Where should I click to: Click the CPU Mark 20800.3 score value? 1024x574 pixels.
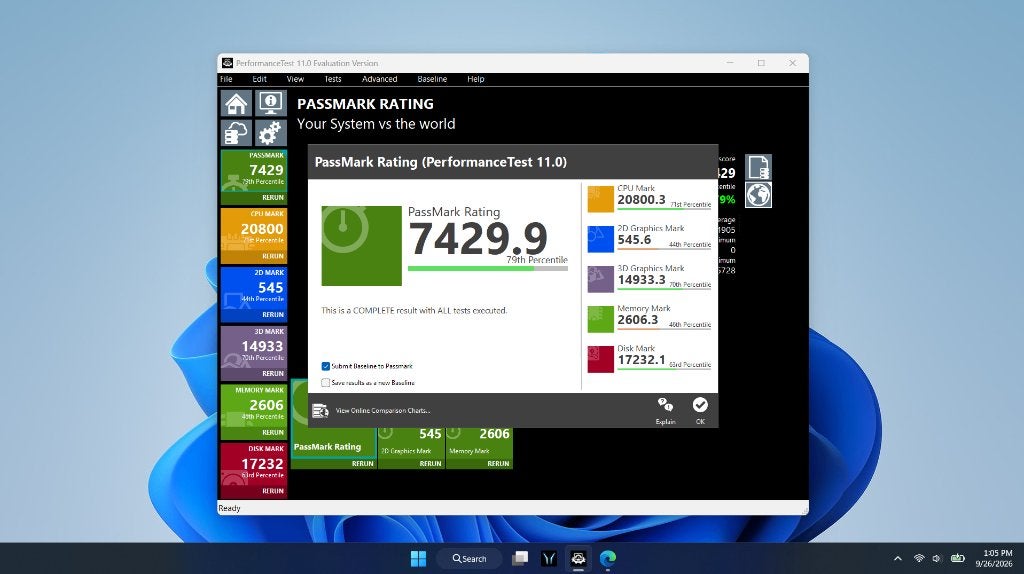[641, 200]
